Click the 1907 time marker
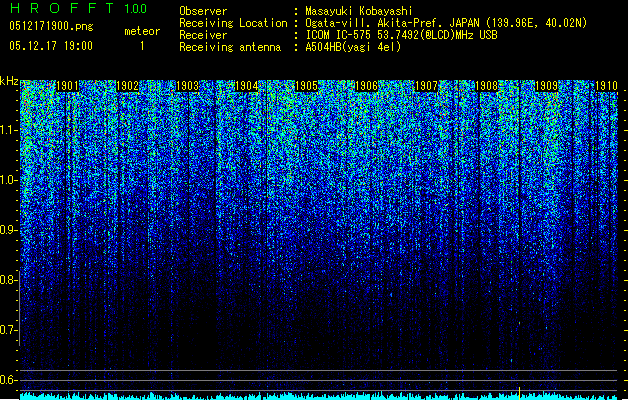Image resolution: width=629 pixels, height=400 pixels. pyautogui.click(x=426, y=86)
